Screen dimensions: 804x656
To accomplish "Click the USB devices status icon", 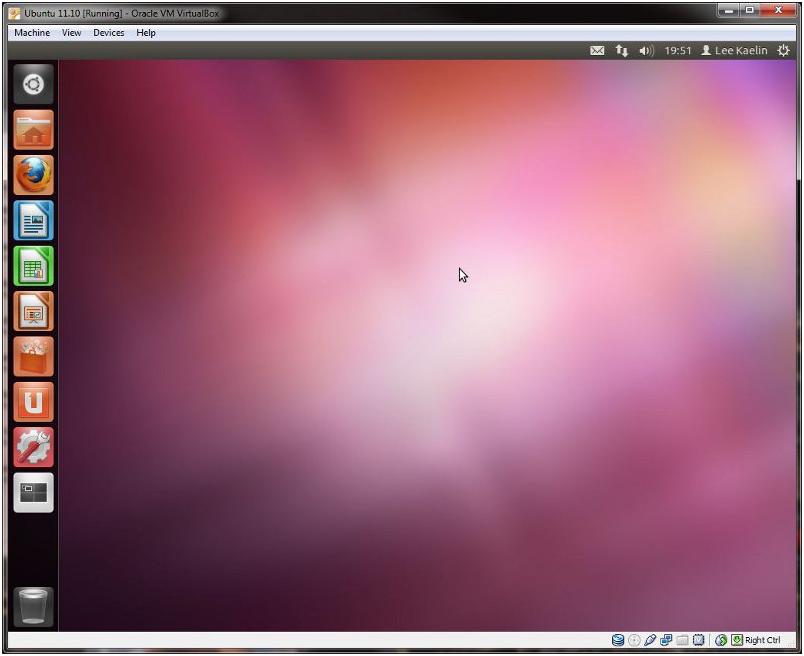I will click(x=650, y=640).
